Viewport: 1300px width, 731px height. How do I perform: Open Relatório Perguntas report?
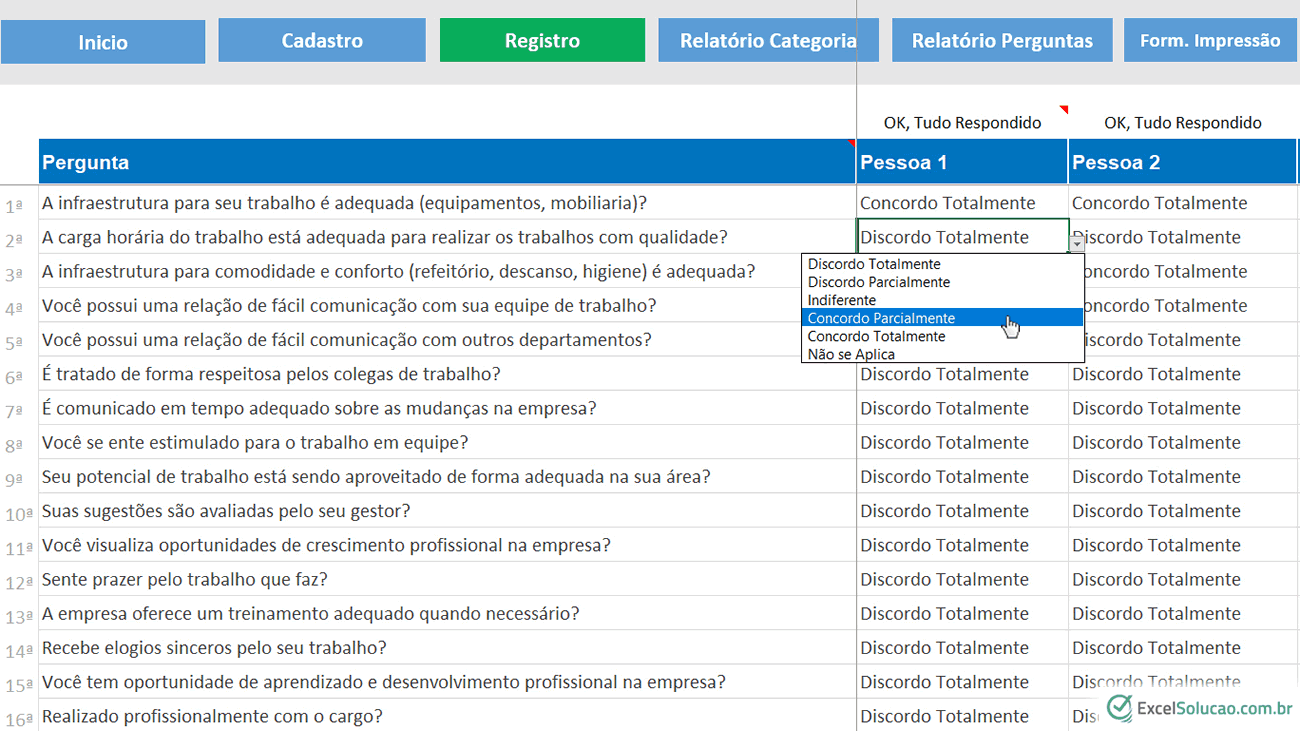coord(1002,41)
